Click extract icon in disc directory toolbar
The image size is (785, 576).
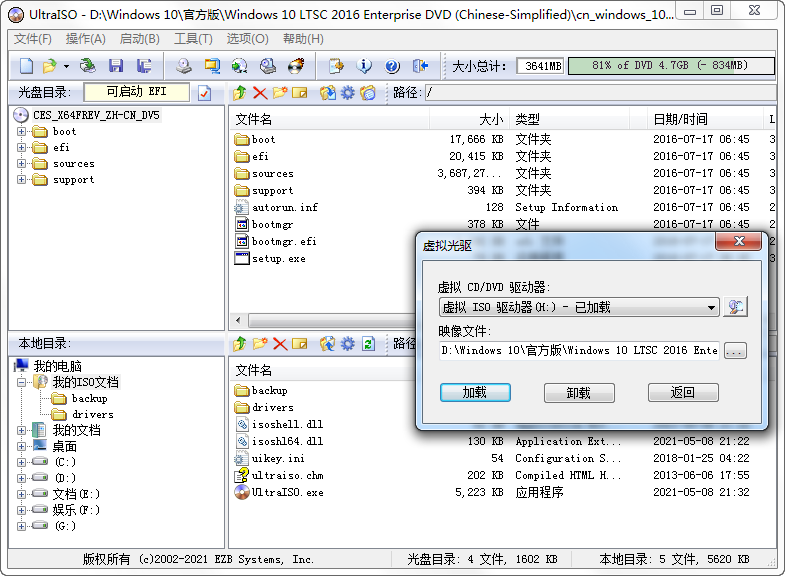(328, 93)
